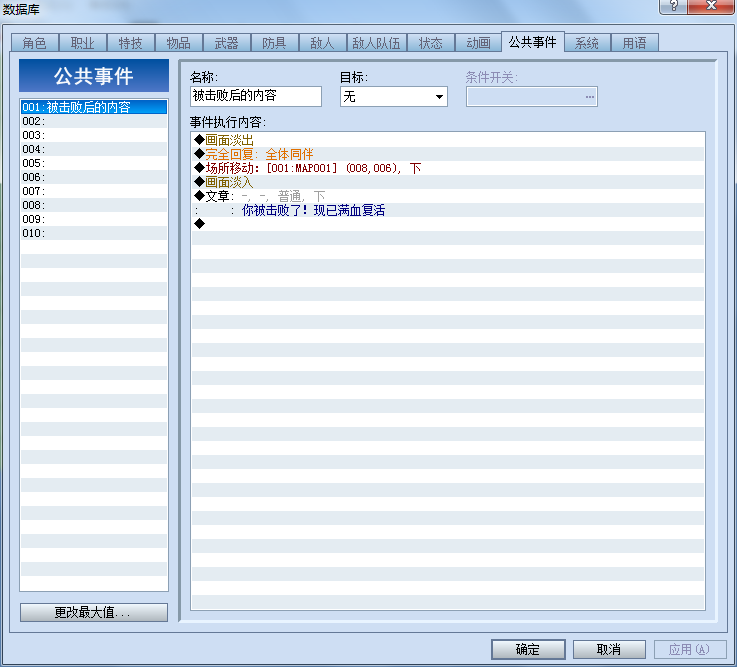Select the empty last command line
Image resolution: width=737 pixels, height=667 pixels.
coord(448,224)
